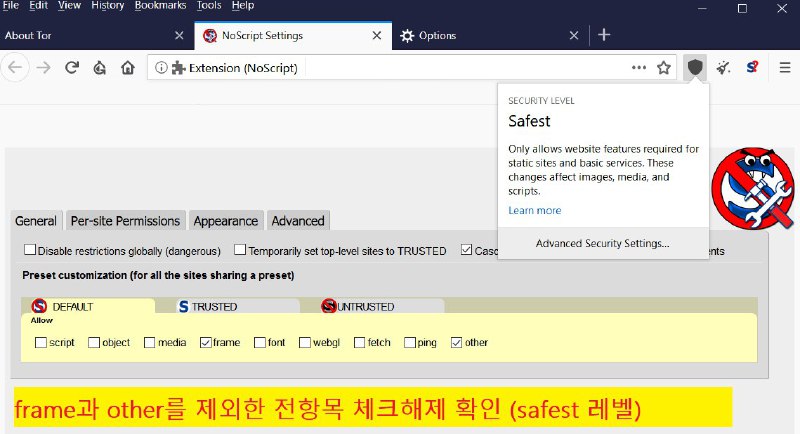Open the Edit menu
Screen dimensions: 800x434
(38, 6)
